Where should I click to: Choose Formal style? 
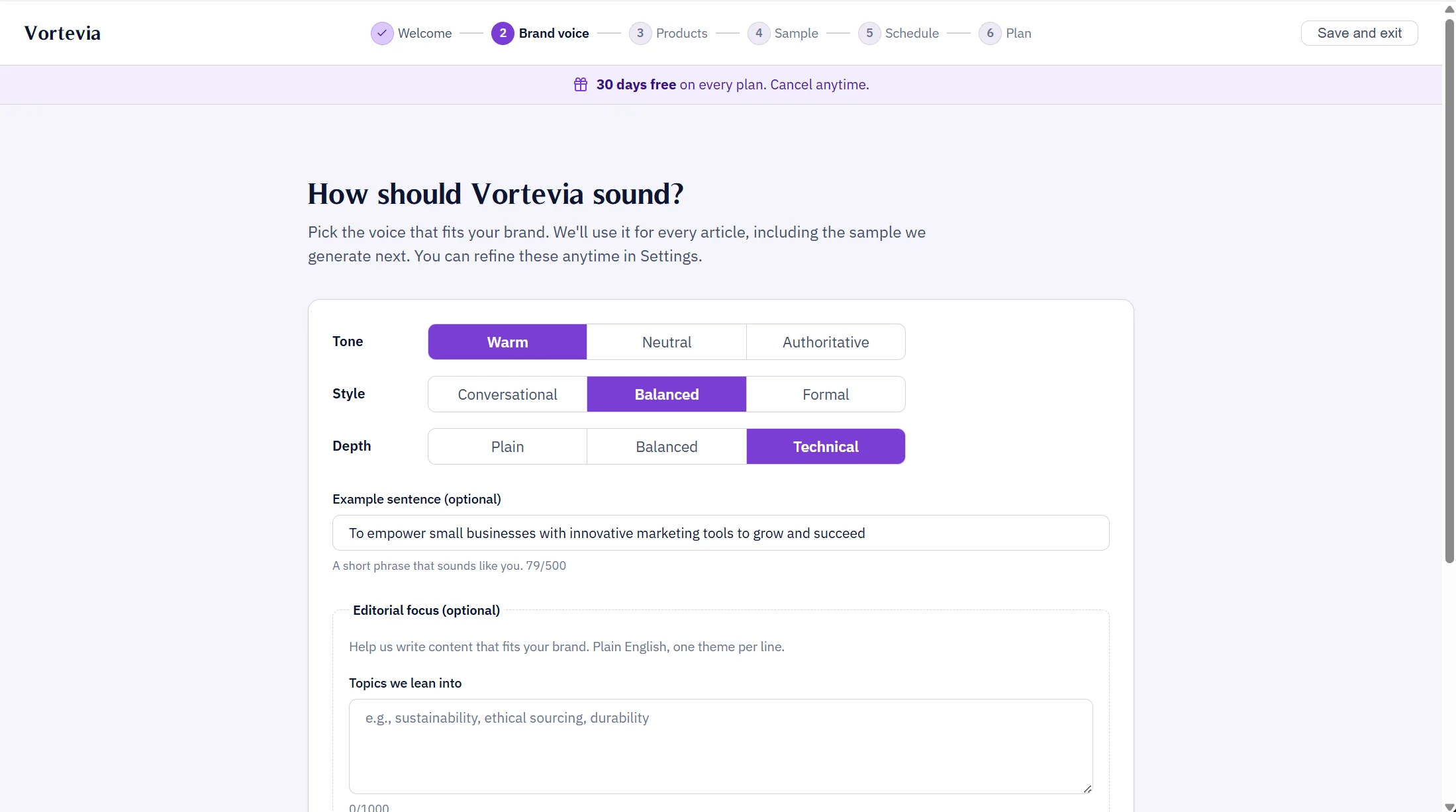pyautogui.click(x=826, y=394)
